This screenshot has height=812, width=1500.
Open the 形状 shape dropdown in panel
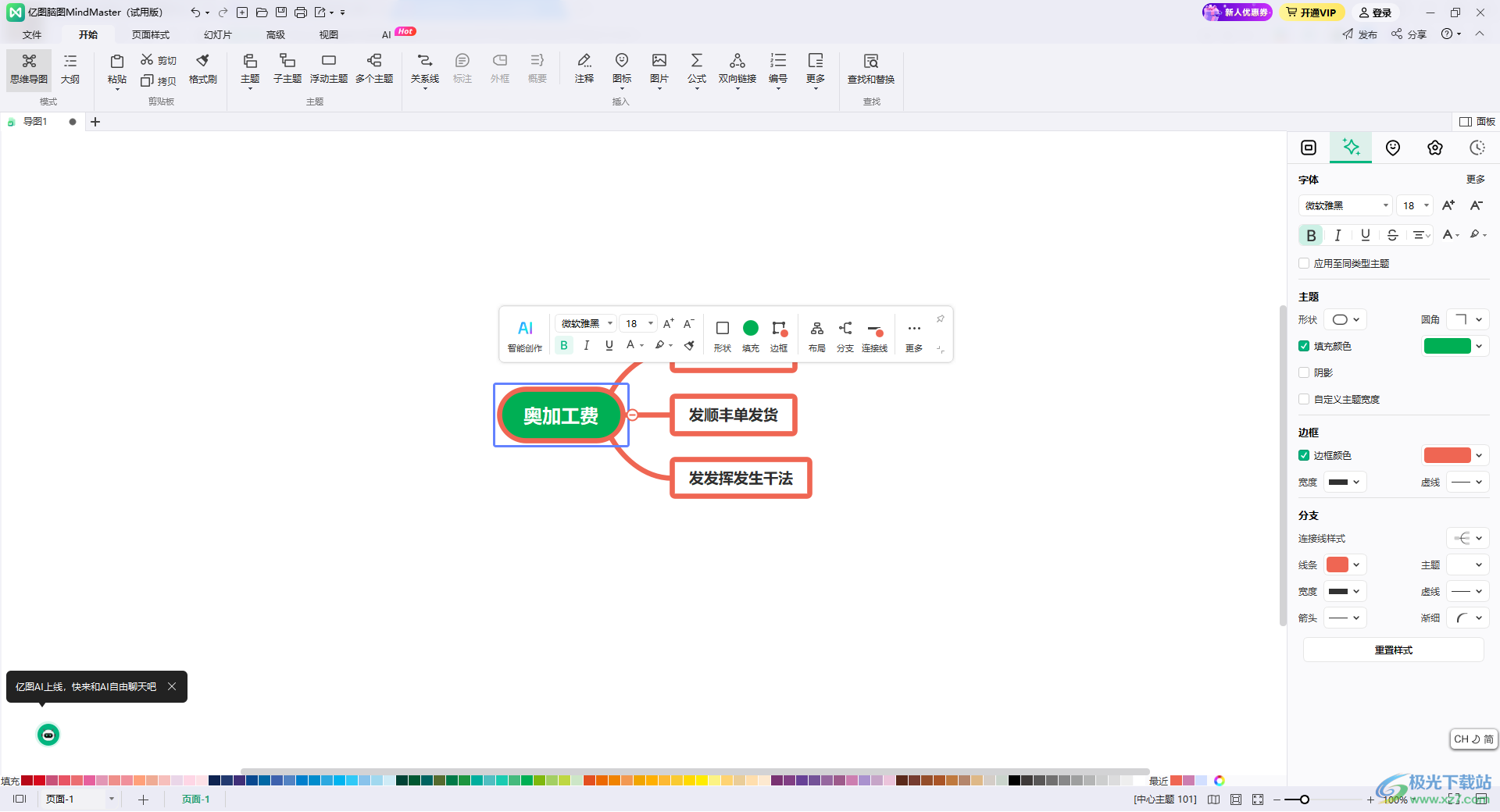click(1345, 319)
